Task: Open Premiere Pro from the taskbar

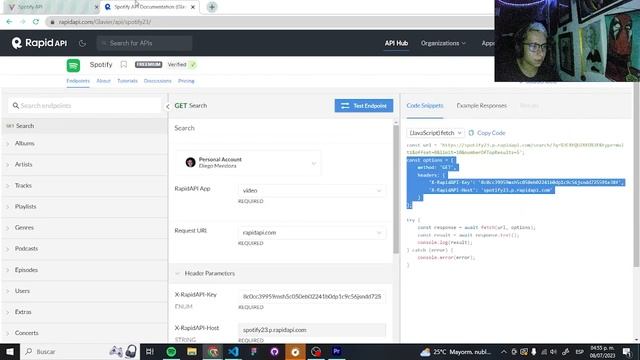Action: (x=336, y=351)
